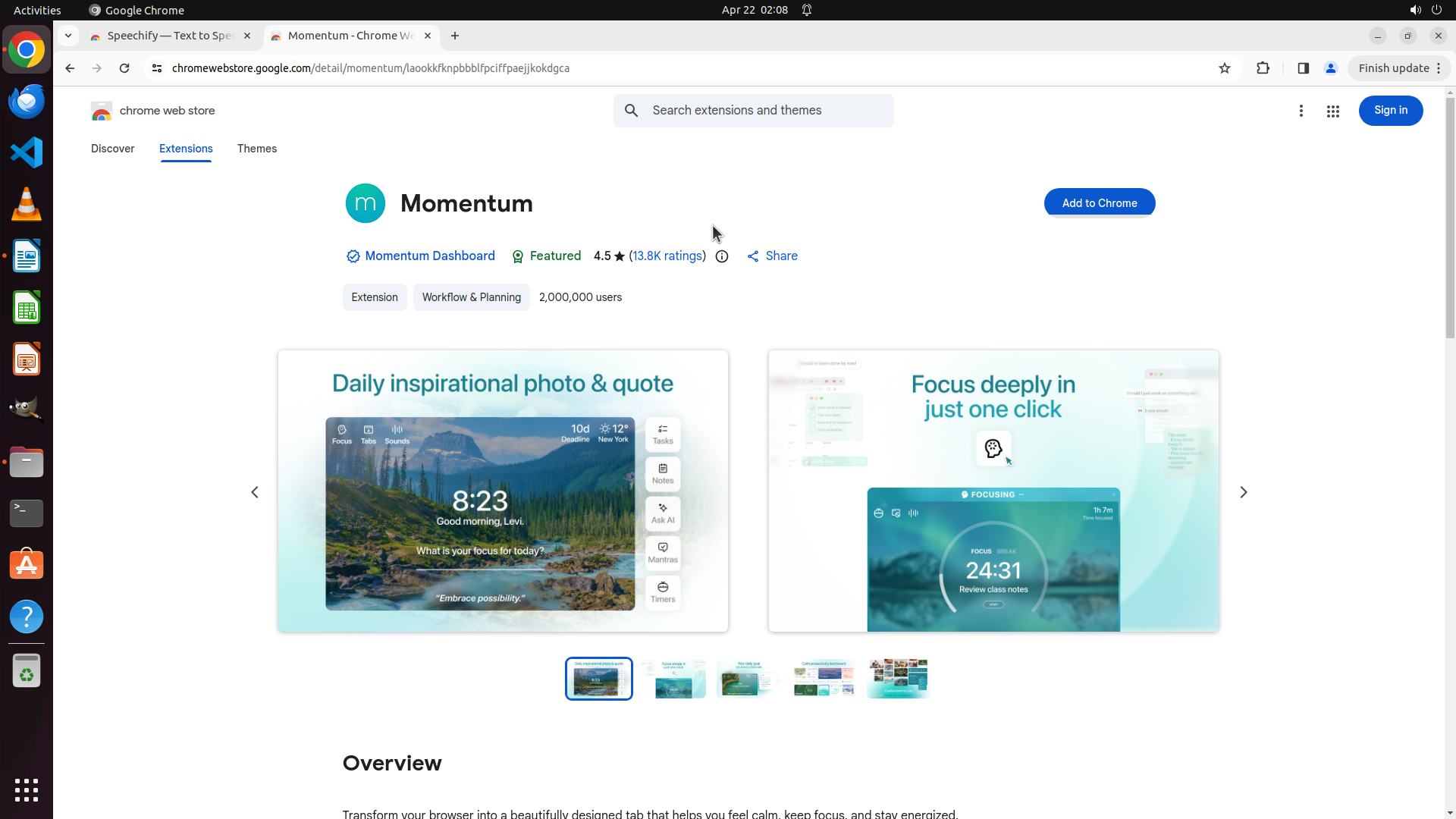The width and height of the screenshot is (1456, 819).
Task: Switch to the Themes tab
Action: [256, 149]
